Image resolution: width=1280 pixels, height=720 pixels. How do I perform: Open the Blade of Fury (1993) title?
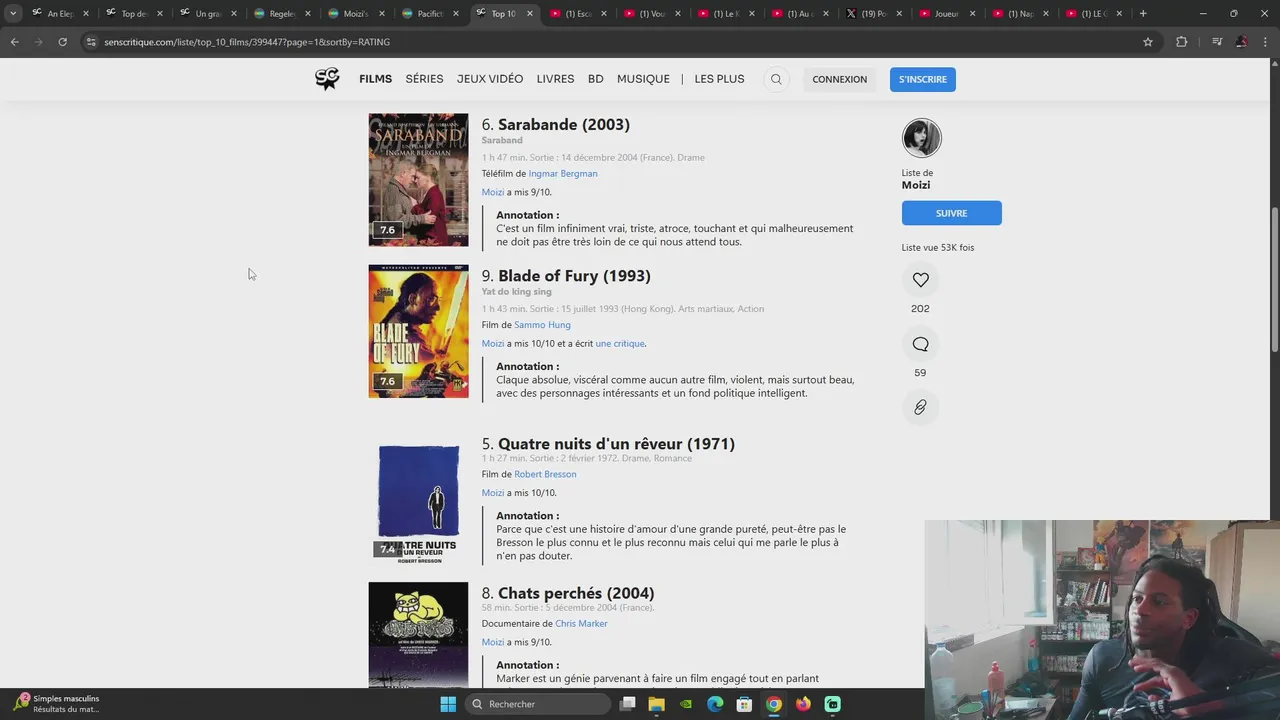pos(574,276)
